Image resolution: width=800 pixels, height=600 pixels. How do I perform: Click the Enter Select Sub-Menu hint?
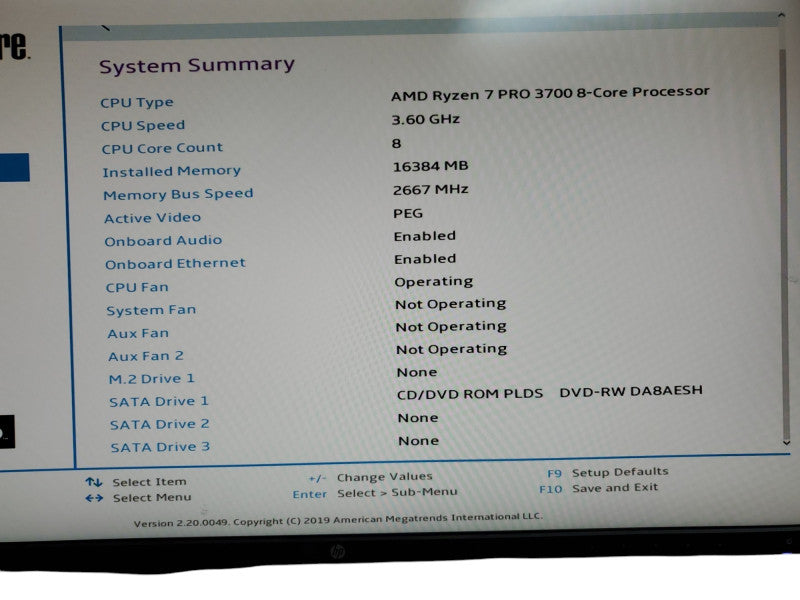375,493
